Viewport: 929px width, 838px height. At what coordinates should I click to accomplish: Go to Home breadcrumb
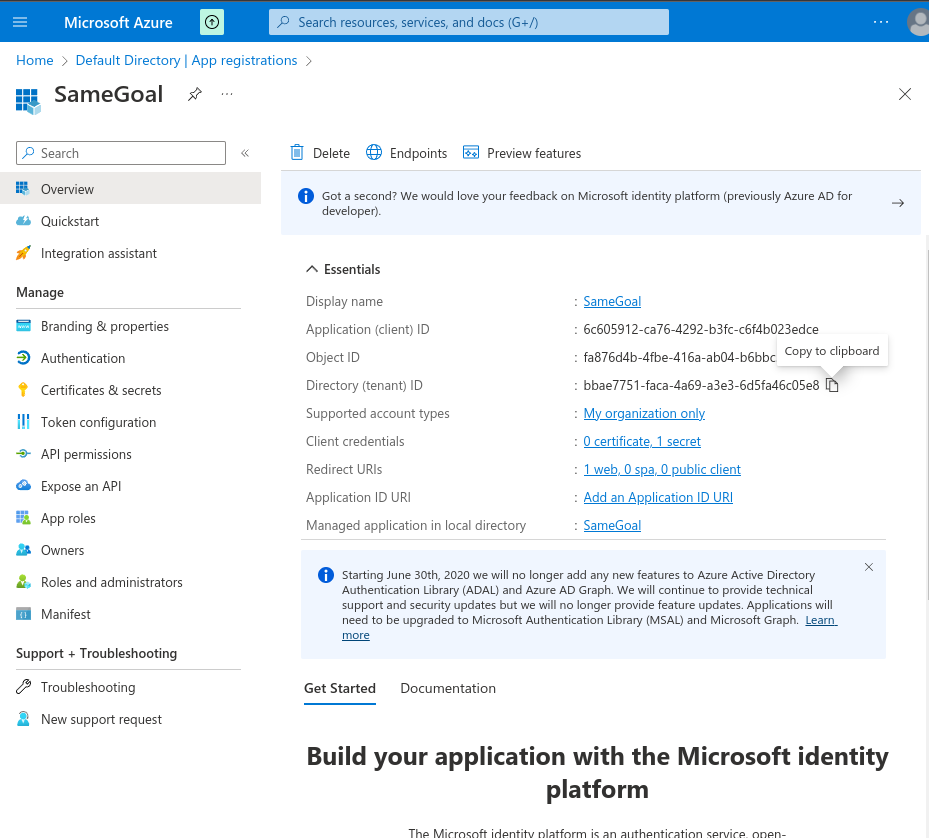point(34,60)
